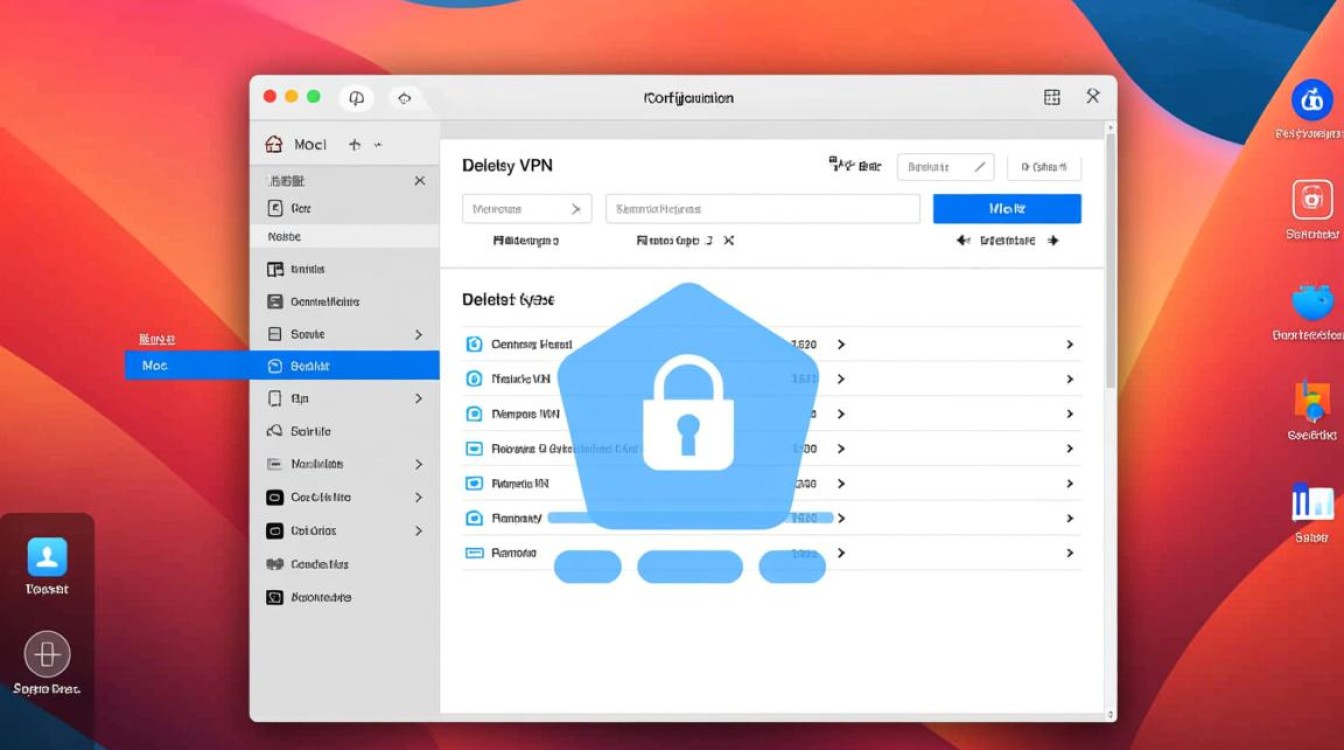
Task: Click the home icon beside Mocl in sidebar
Action: [x=274, y=144]
